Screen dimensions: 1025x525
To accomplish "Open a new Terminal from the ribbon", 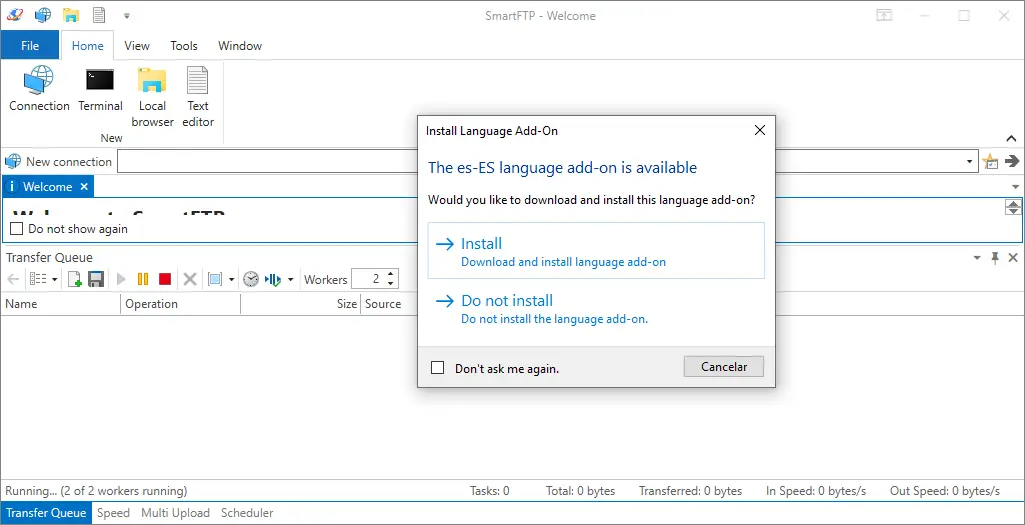I will [100, 89].
